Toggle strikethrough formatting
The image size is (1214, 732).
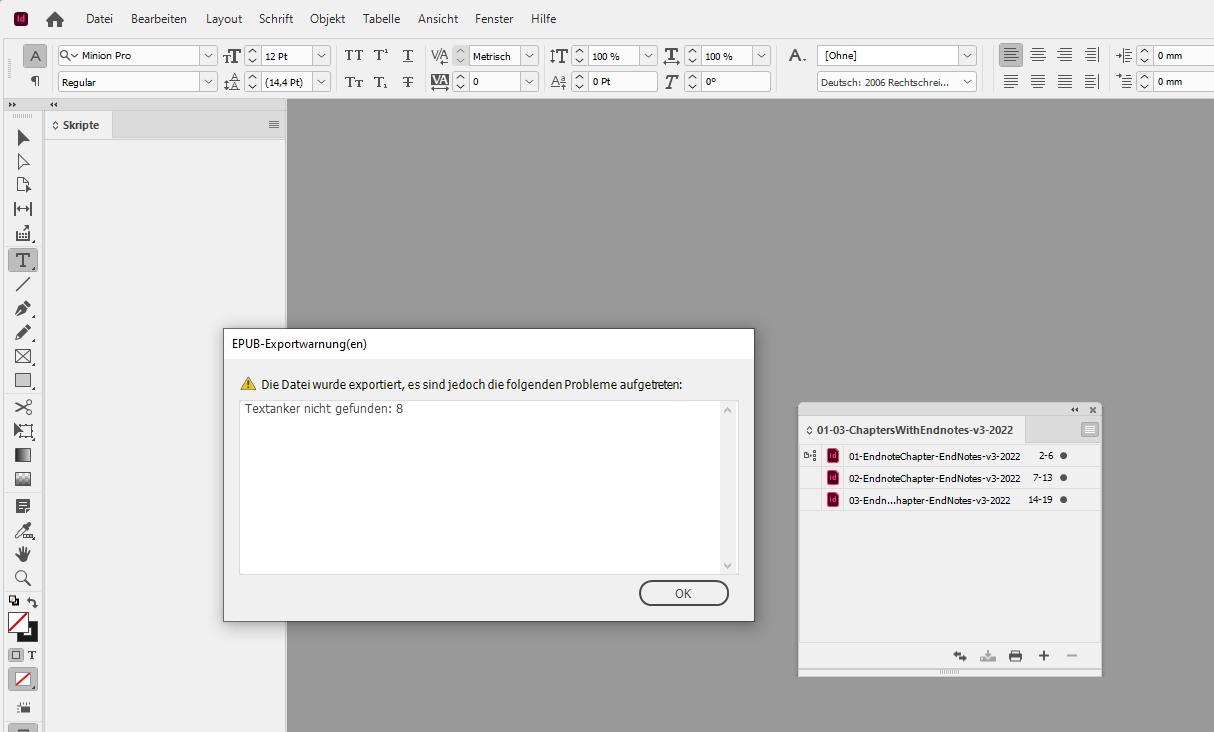pyautogui.click(x=407, y=81)
